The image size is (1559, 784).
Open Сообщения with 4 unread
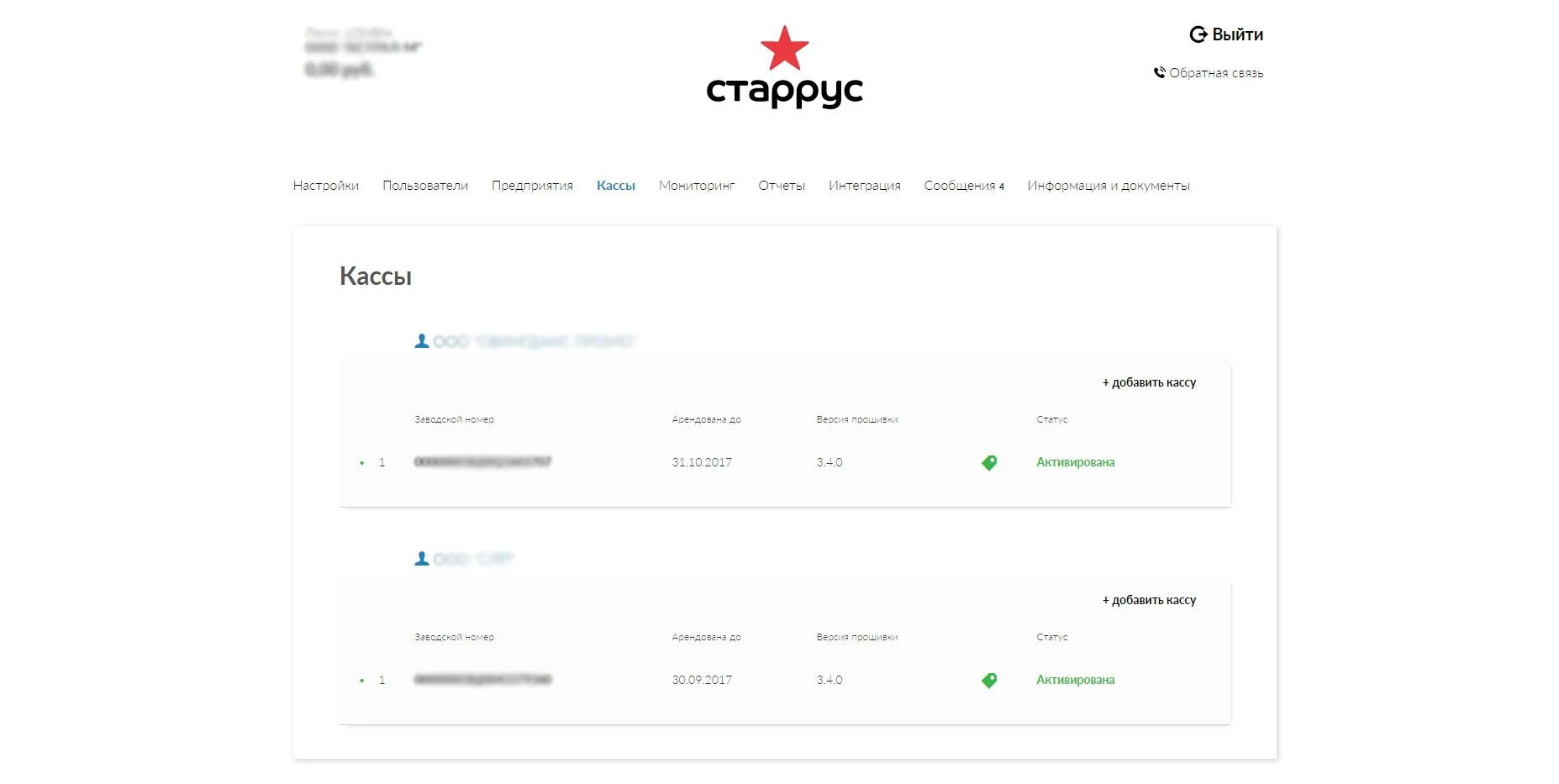[x=963, y=186]
